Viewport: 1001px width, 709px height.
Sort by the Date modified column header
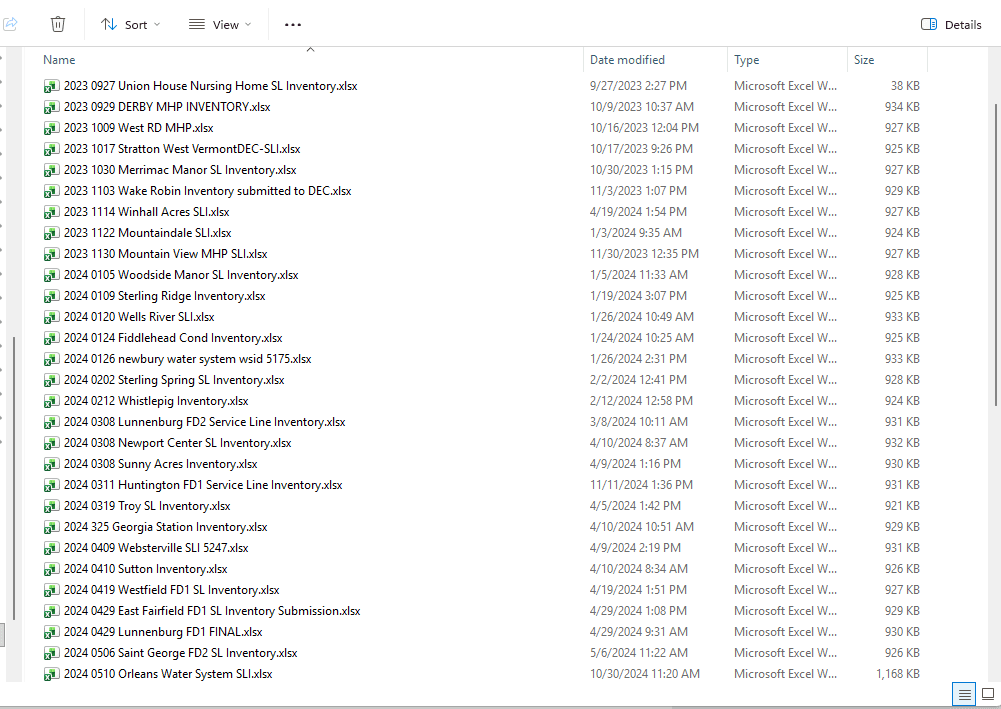[627, 59]
